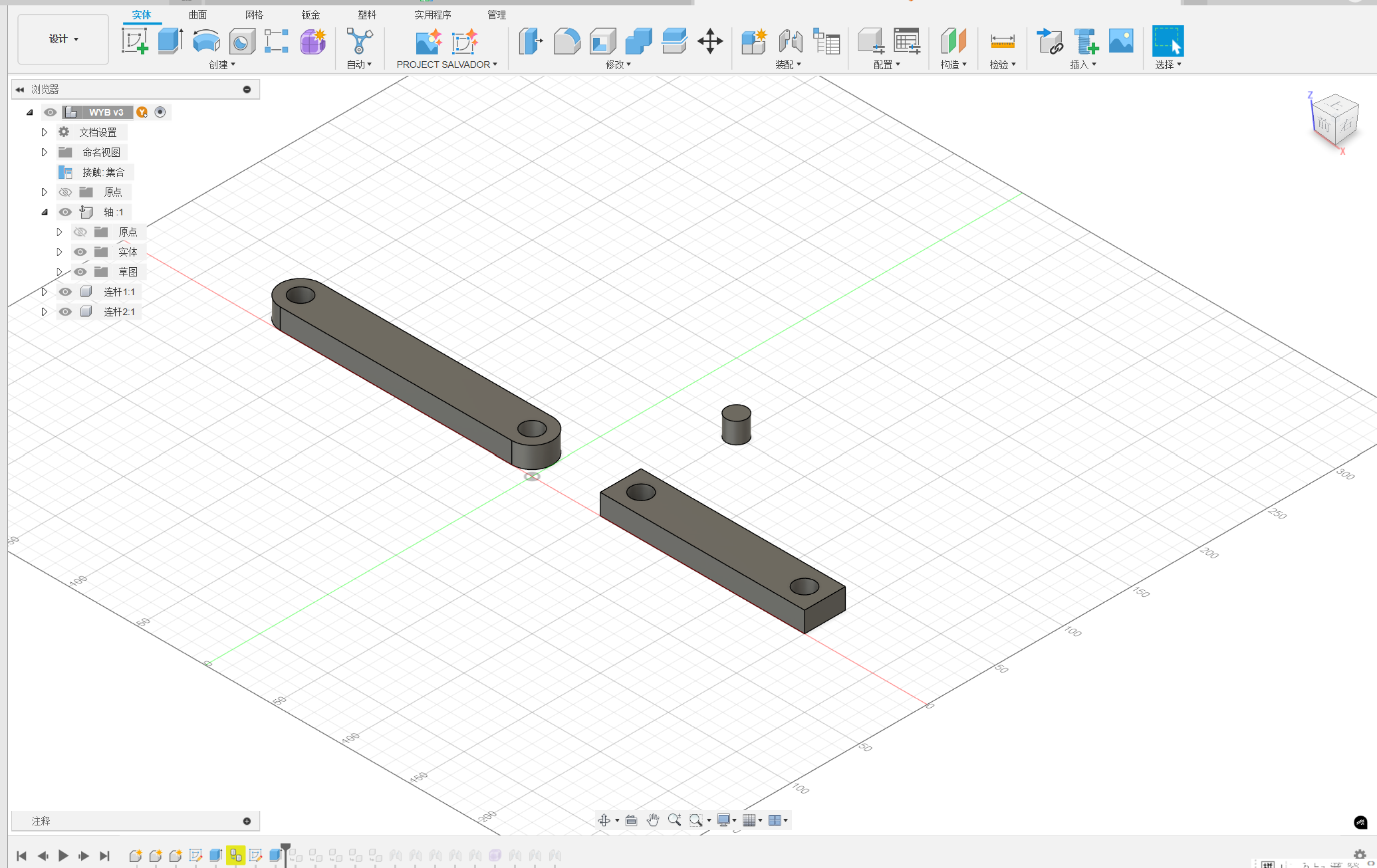The width and height of the screenshot is (1377, 868).
Task: Hide the 连杆1:1 component
Action: pos(64,292)
